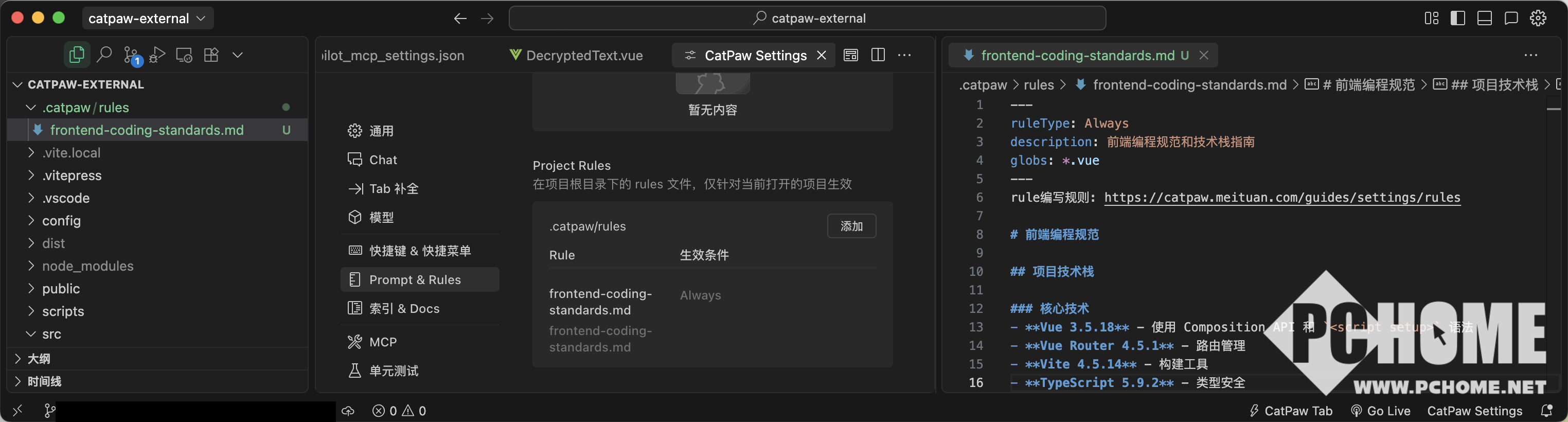1568x422 pixels.
Task: Click the editor minimap scrollbar slider
Action: pos(1554,109)
